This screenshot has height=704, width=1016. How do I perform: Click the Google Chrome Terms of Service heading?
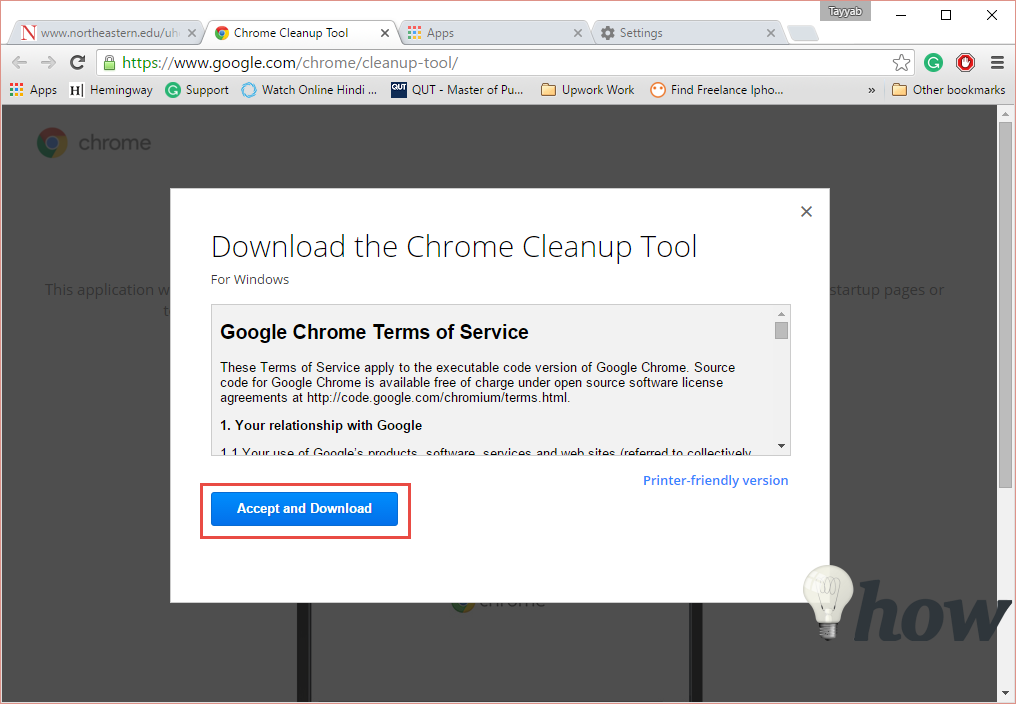(374, 332)
